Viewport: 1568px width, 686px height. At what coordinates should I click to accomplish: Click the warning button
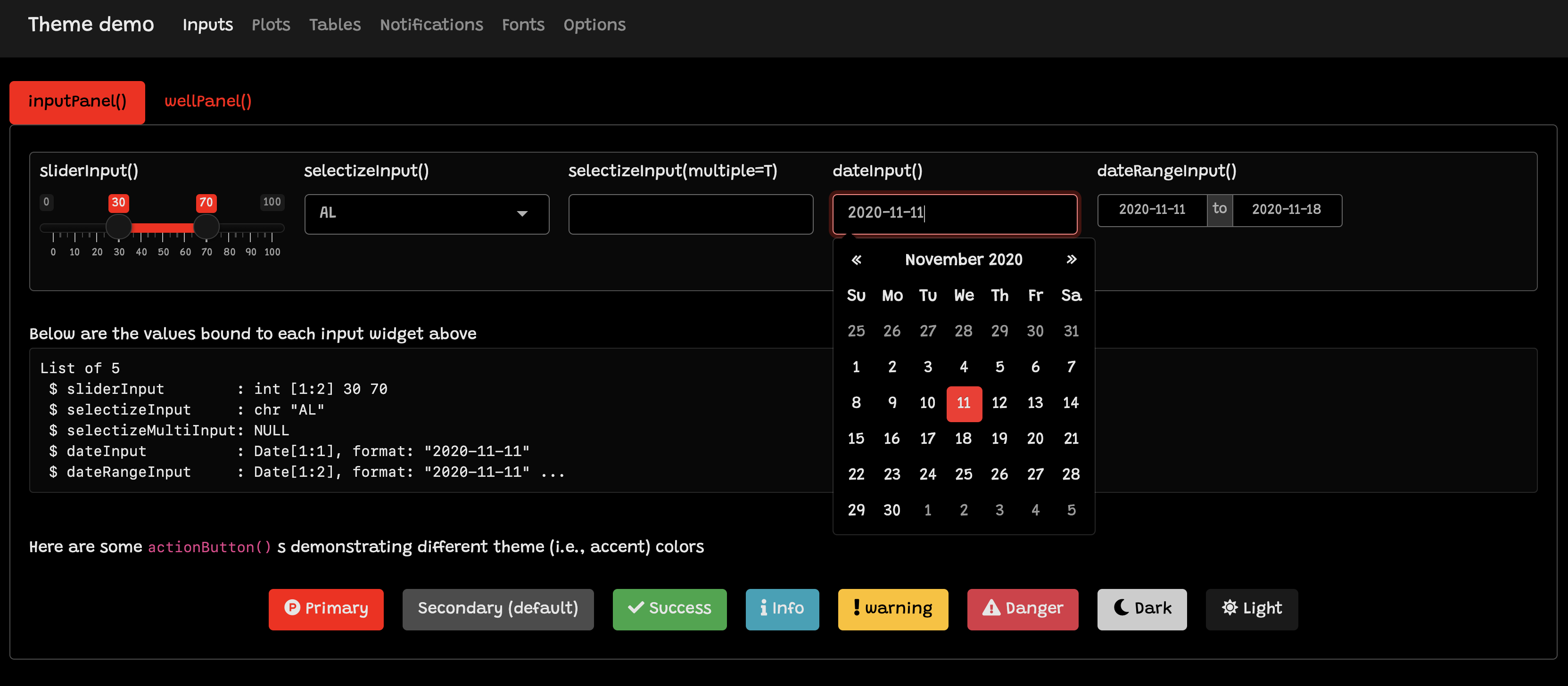coord(893,609)
